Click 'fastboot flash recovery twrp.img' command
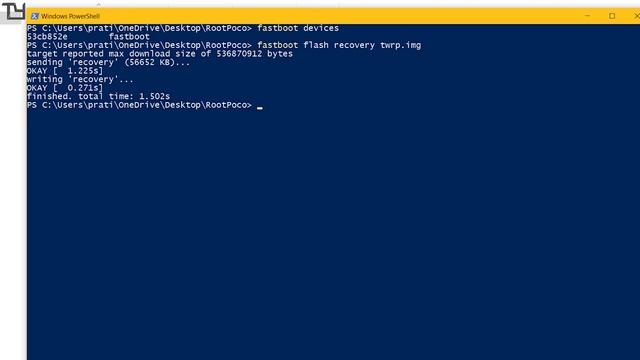 pos(339,45)
